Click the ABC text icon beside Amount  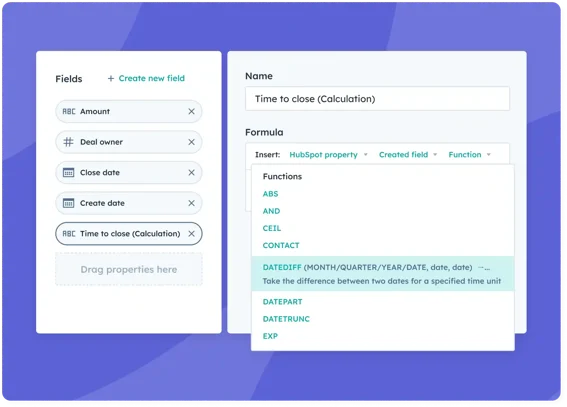click(69, 111)
